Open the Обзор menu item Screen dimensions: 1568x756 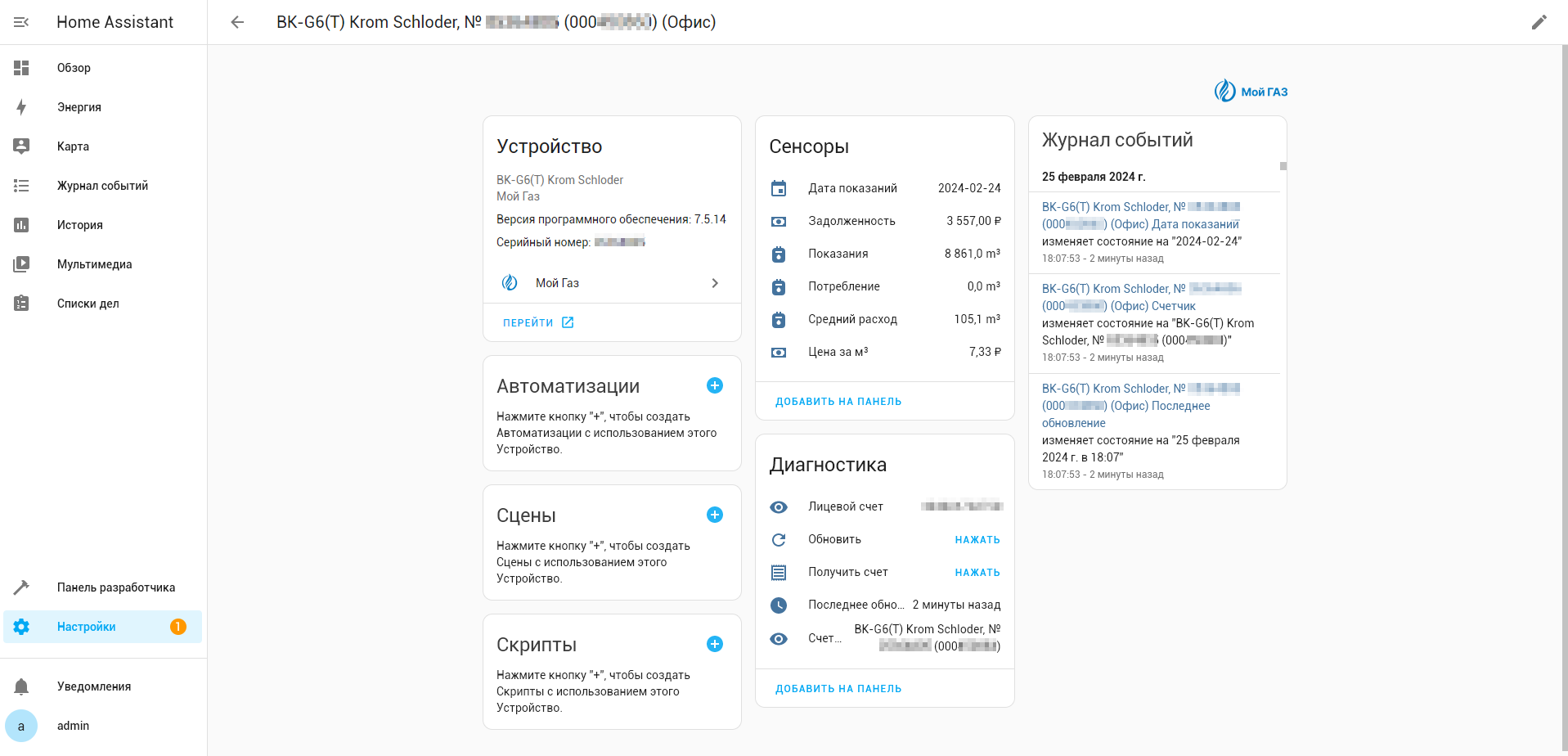pos(102,68)
